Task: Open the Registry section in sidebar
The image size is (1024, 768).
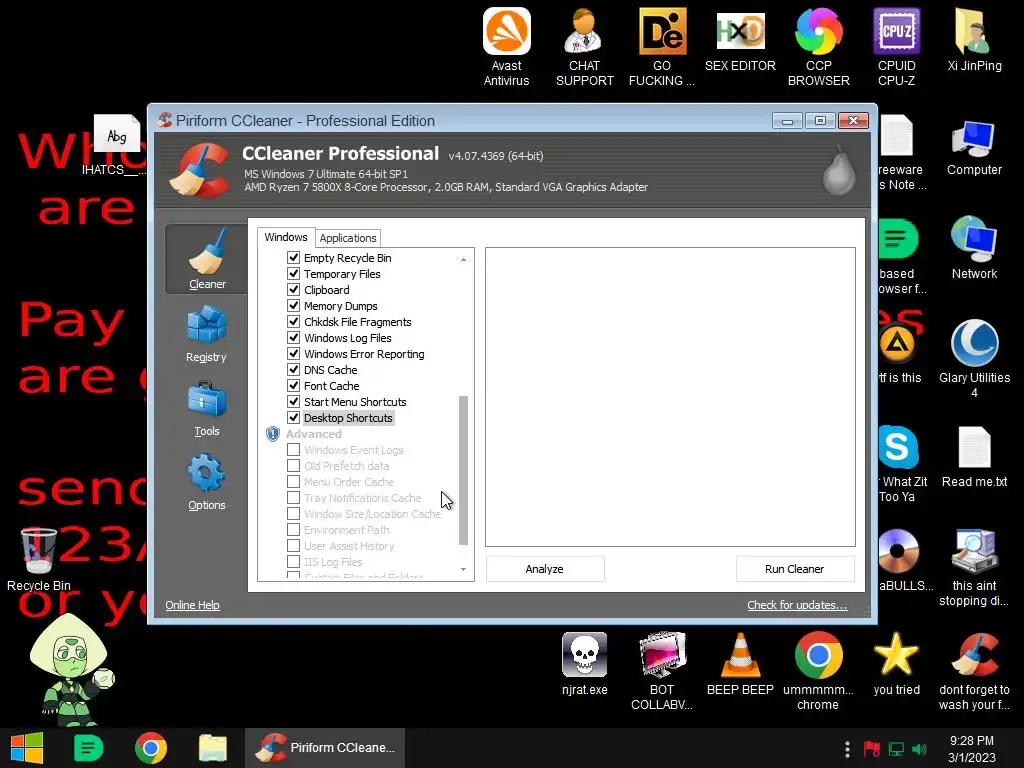Action: point(206,334)
